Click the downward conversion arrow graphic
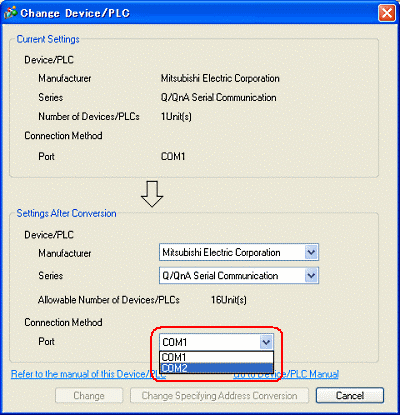Image resolution: width=401 pixels, height=416 pixels. click(x=152, y=194)
